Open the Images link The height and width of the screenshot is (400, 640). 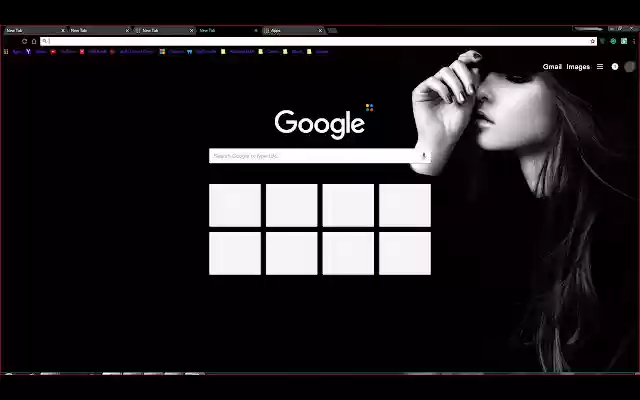coord(578,67)
